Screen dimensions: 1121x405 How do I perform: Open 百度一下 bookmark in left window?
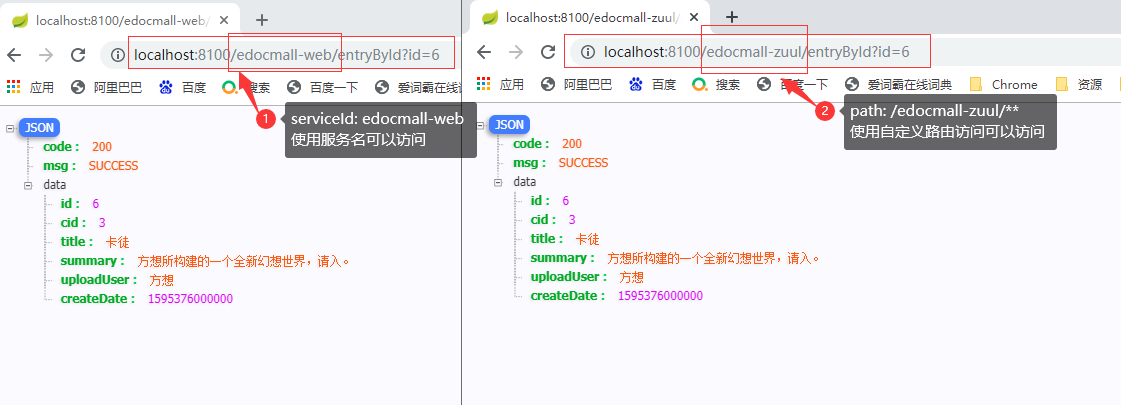[322, 87]
